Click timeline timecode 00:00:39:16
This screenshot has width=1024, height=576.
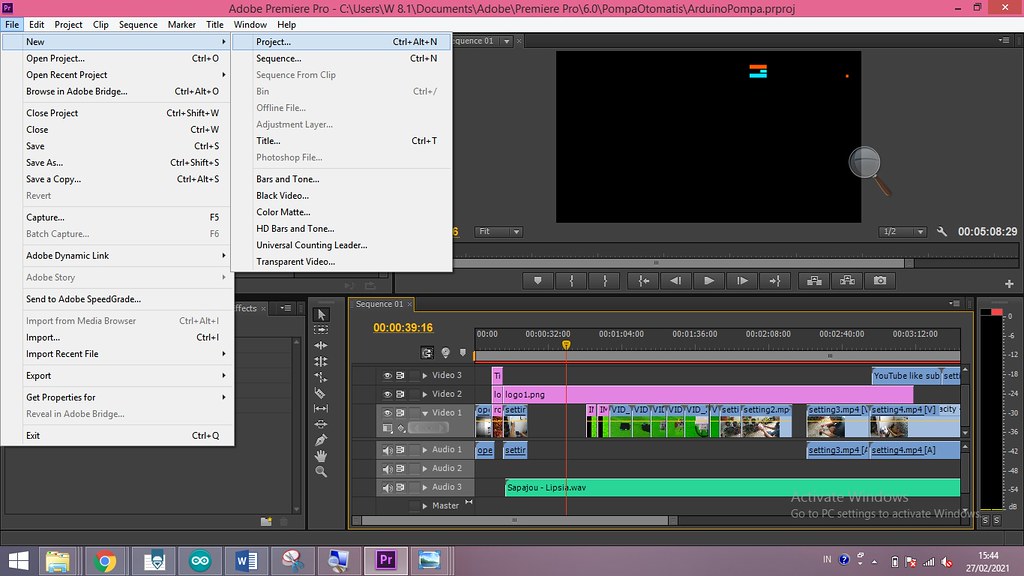click(x=403, y=328)
